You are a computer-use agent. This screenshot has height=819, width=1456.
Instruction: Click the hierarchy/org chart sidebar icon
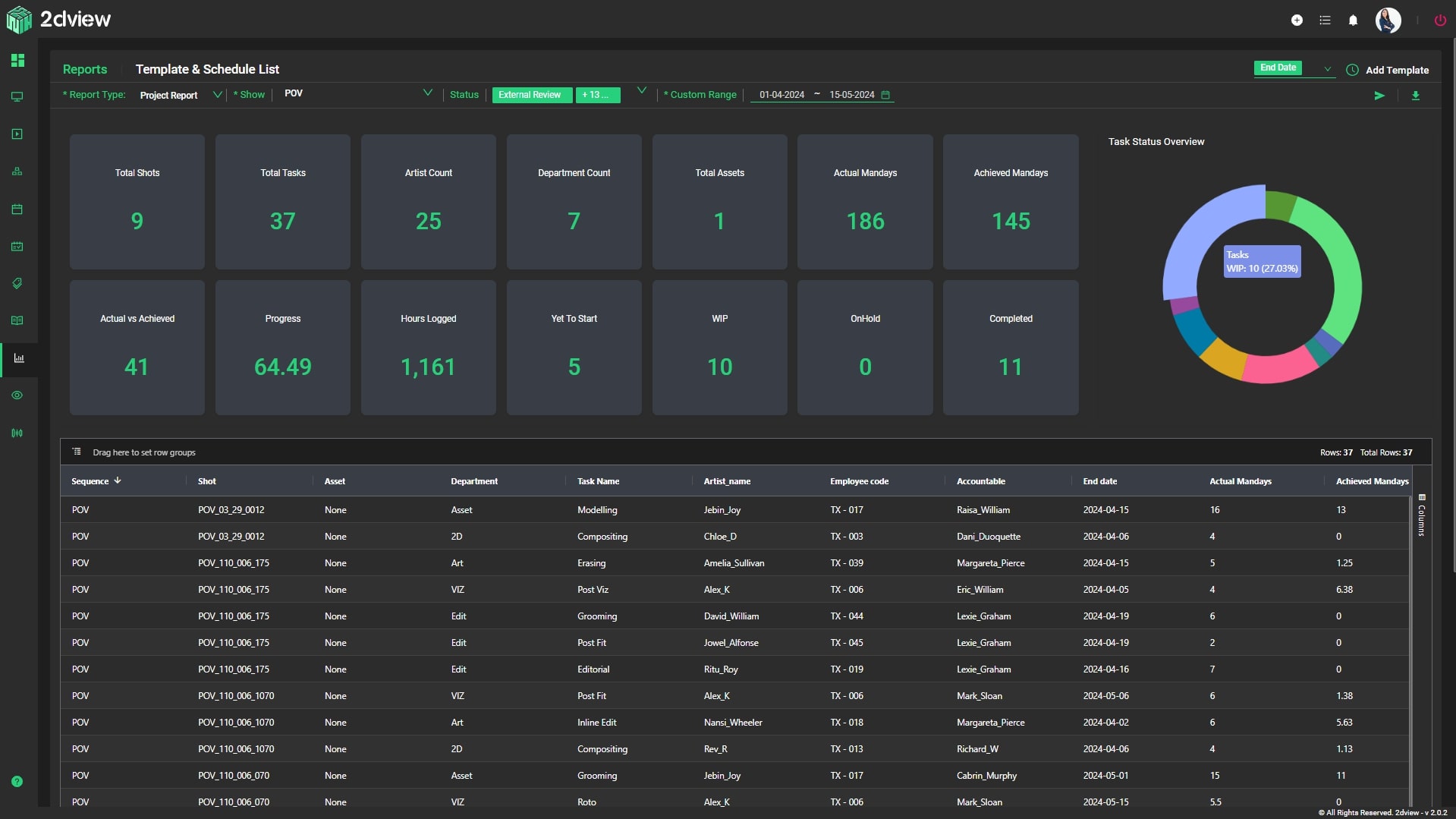pos(17,172)
